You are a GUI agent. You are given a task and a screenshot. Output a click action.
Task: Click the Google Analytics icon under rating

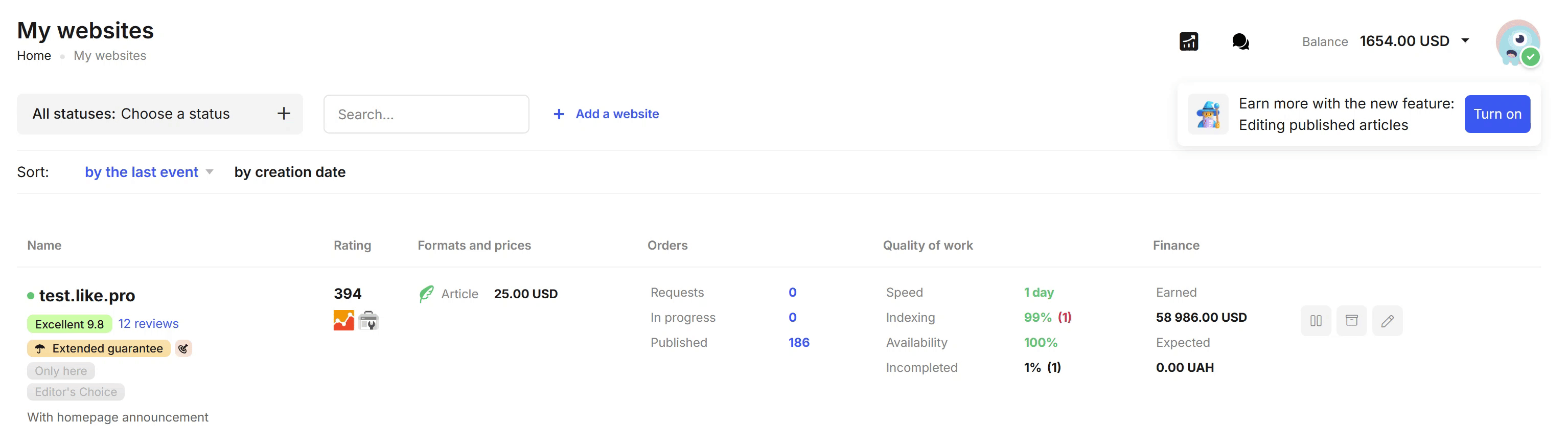[344, 320]
